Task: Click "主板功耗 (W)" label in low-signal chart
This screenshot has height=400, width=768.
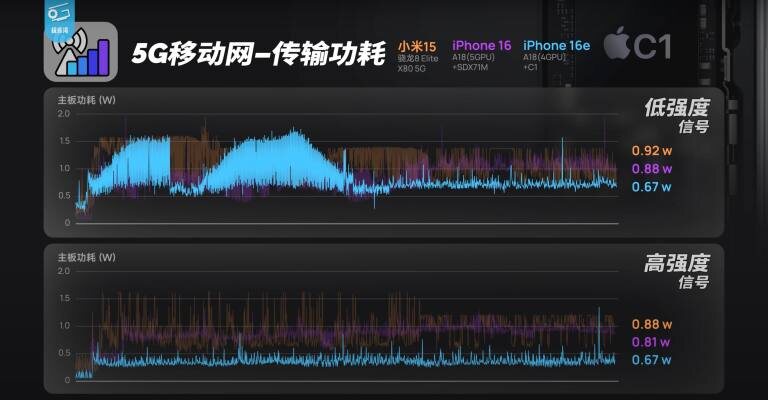Action: pyautogui.click(x=87, y=100)
